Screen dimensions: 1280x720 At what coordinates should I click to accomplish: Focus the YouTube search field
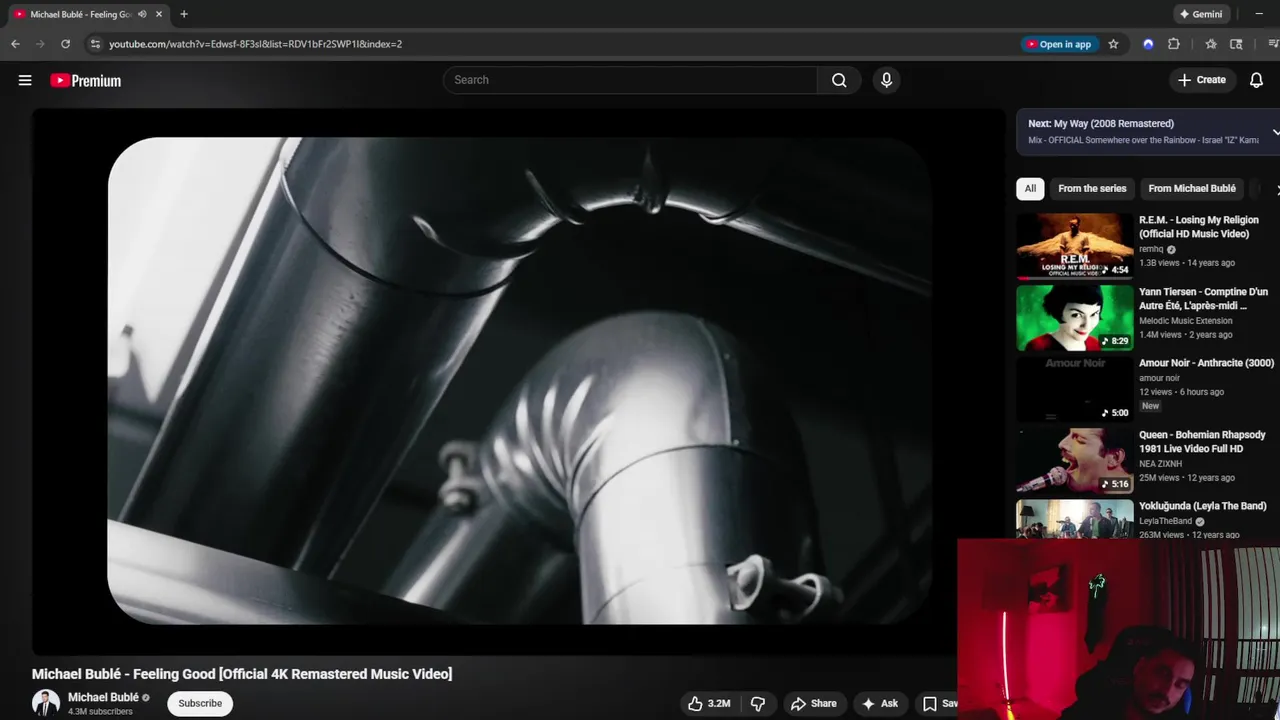point(630,80)
